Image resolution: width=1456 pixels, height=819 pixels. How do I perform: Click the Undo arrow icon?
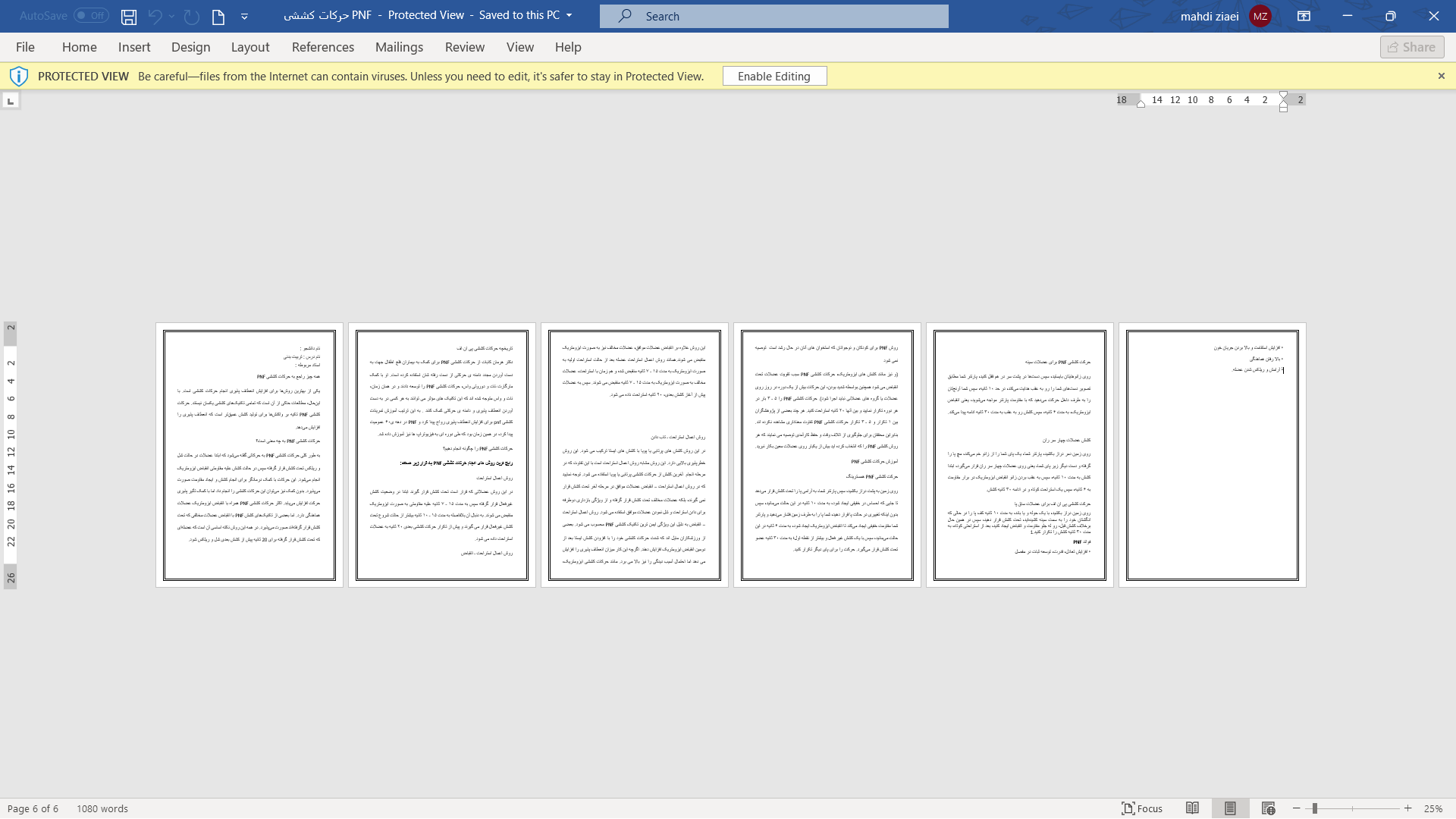click(x=155, y=16)
